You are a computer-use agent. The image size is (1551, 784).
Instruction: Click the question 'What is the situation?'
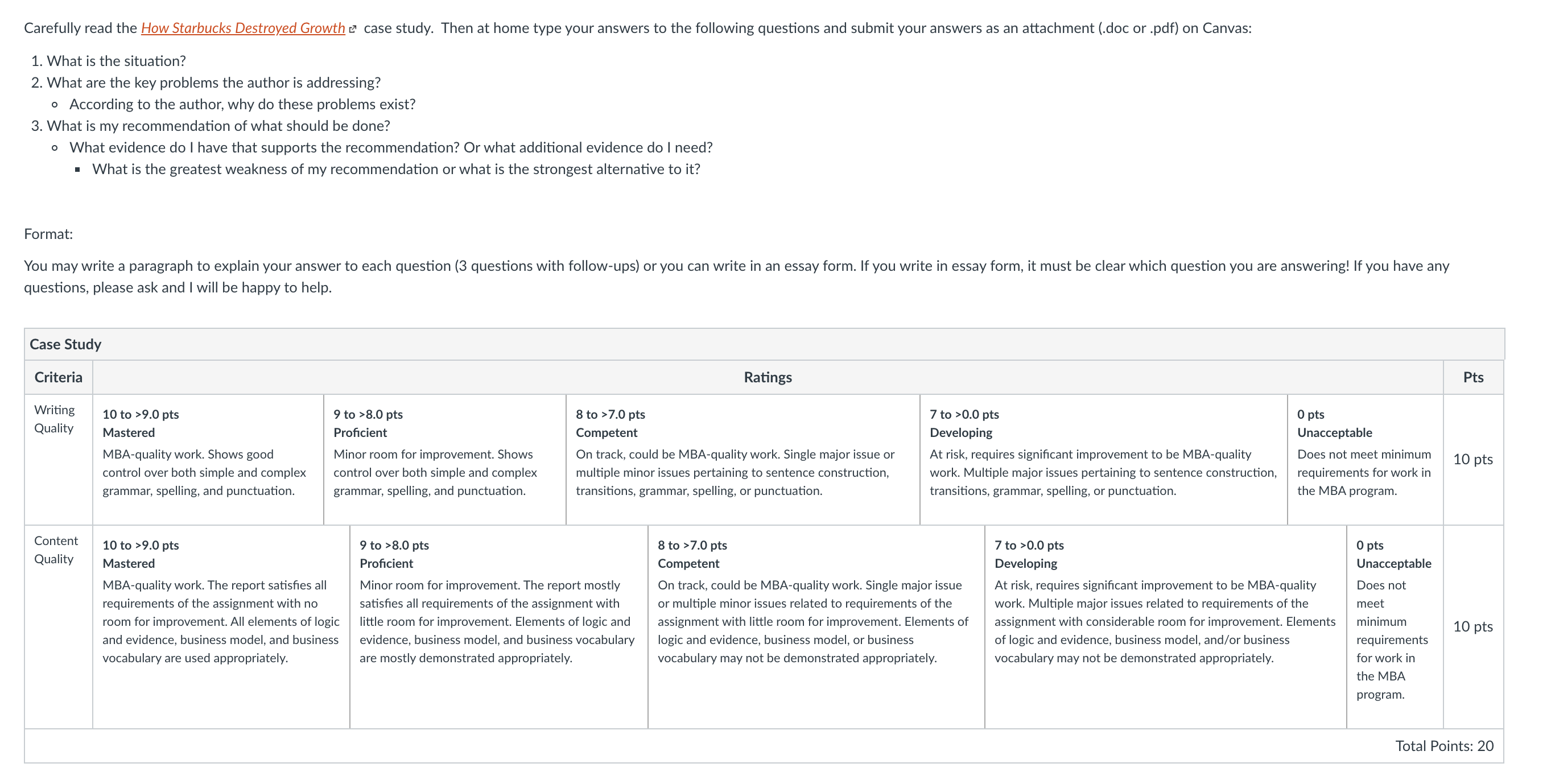tap(116, 61)
